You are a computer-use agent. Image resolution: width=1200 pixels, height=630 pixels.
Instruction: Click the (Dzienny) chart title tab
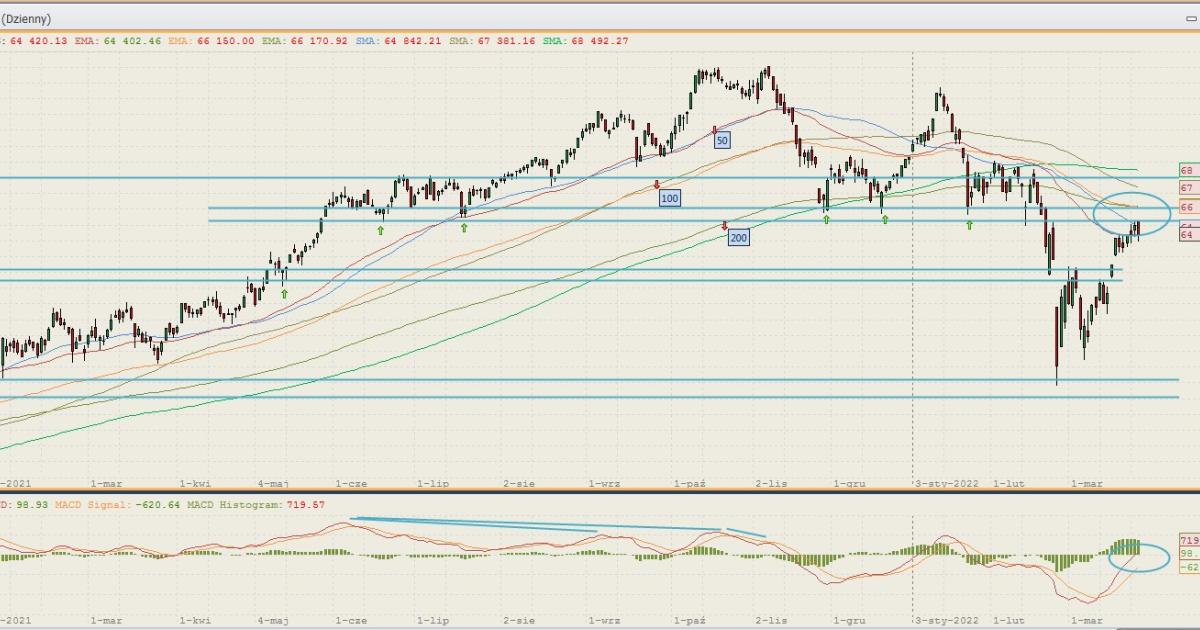pos(27,19)
